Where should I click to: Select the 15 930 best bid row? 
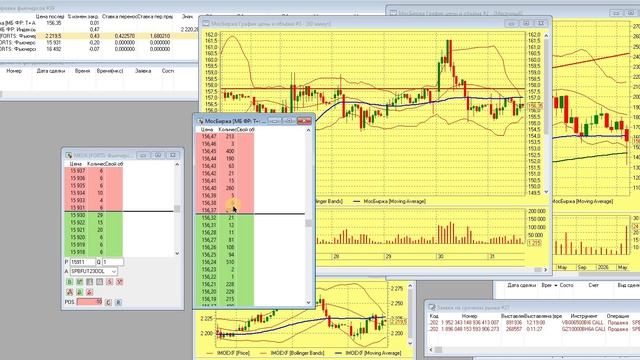coord(93,215)
